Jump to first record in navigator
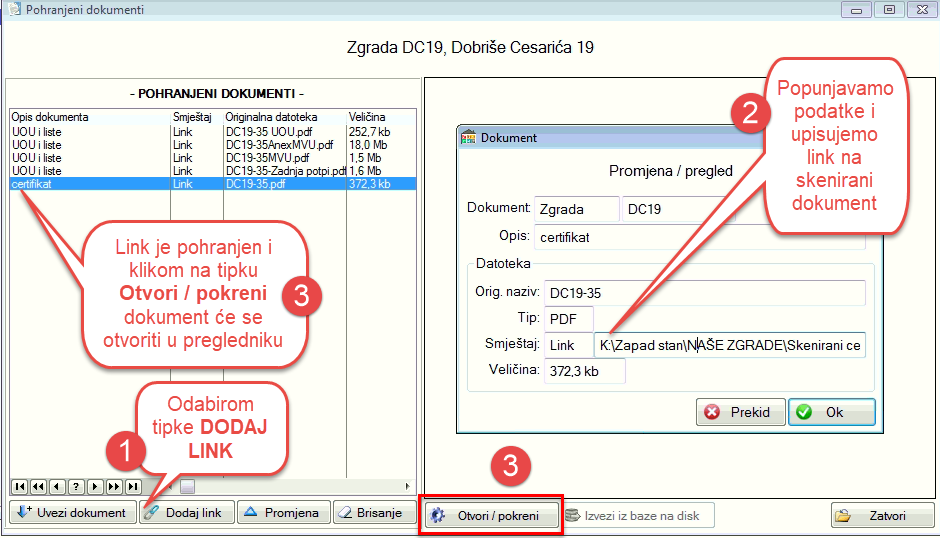 point(19,486)
